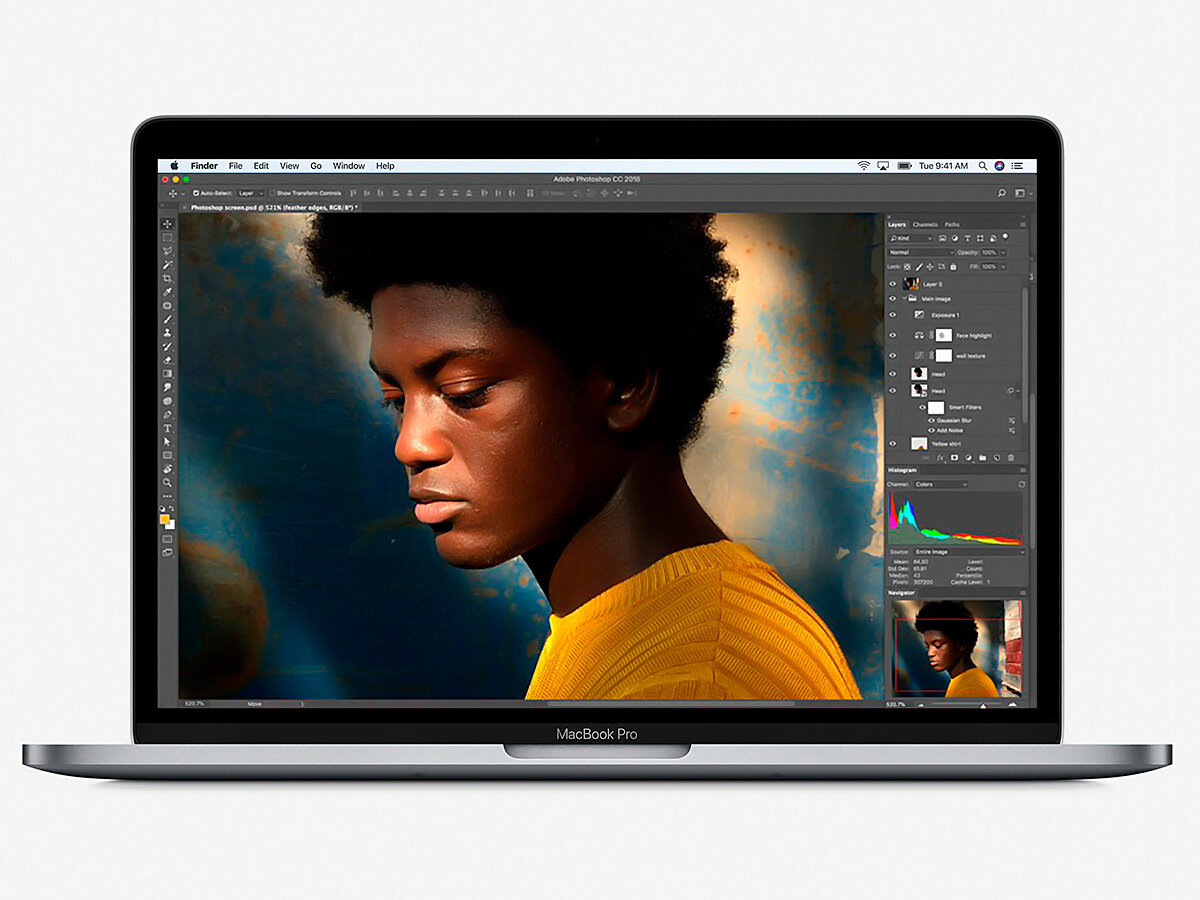The width and height of the screenshot is (1200, 900).
Task: Refresh histogram with uncached refresh icon
Action: [1021, 484]
